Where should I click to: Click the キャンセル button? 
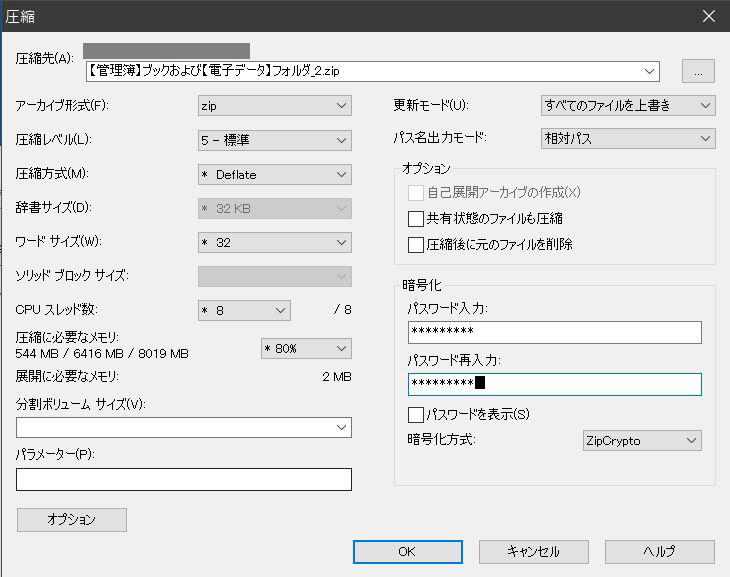[533, 551]
